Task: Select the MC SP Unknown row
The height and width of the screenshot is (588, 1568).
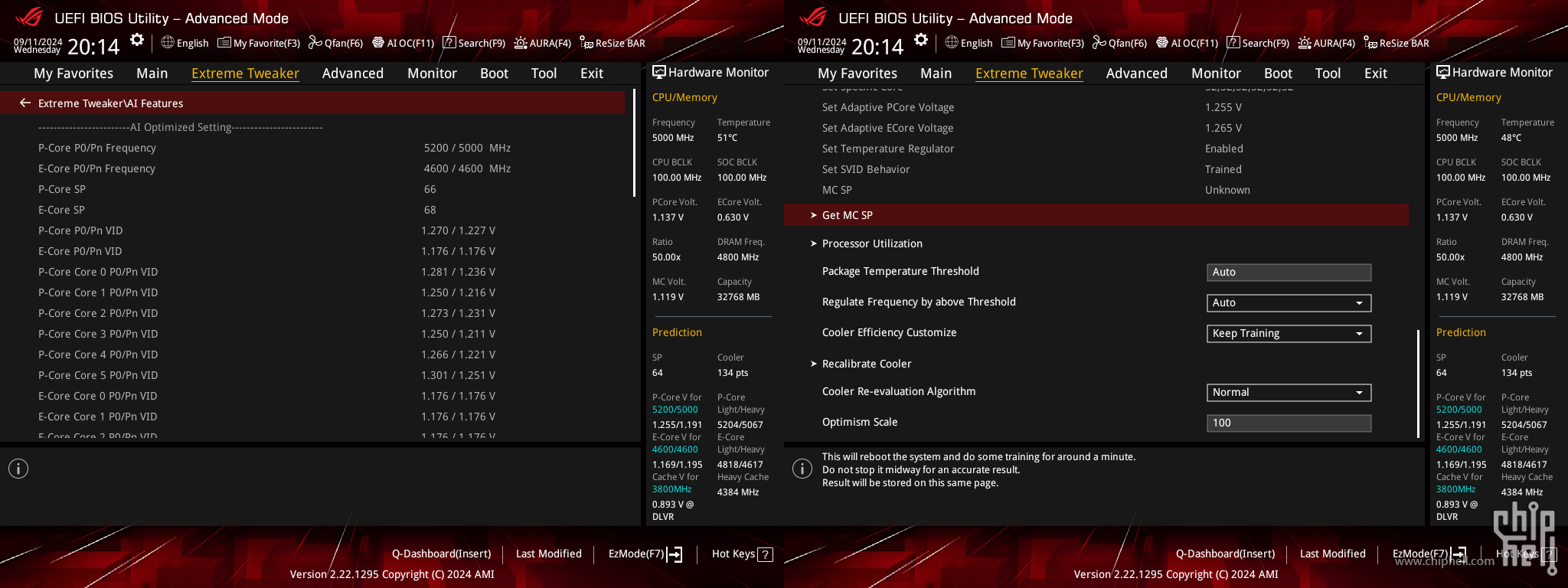Action: (x=1096, y=190)
